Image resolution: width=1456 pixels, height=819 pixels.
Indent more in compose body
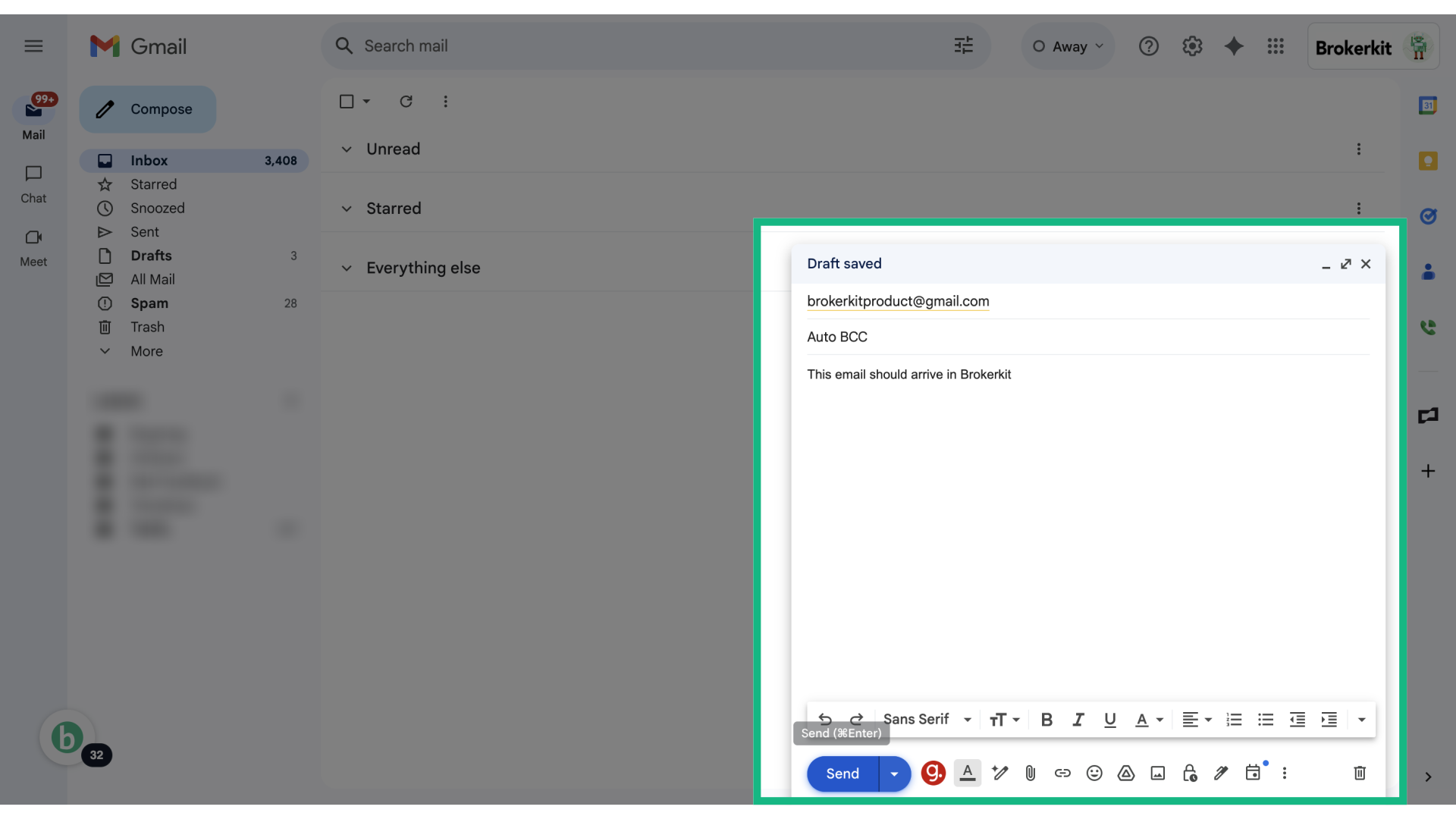1329,720
